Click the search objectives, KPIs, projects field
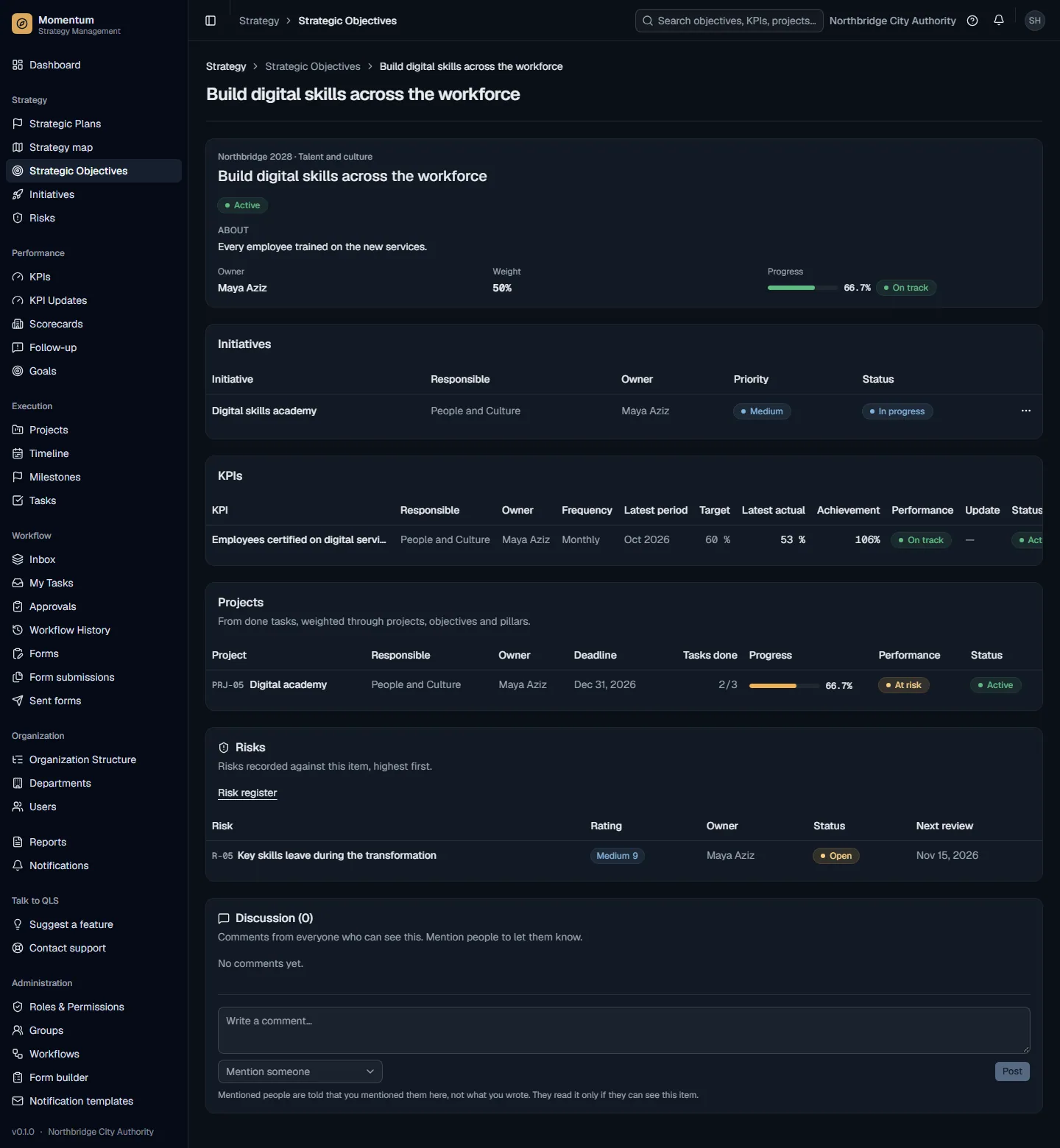This screenshot has width=1060, height=1148. (x=729, y=21)
